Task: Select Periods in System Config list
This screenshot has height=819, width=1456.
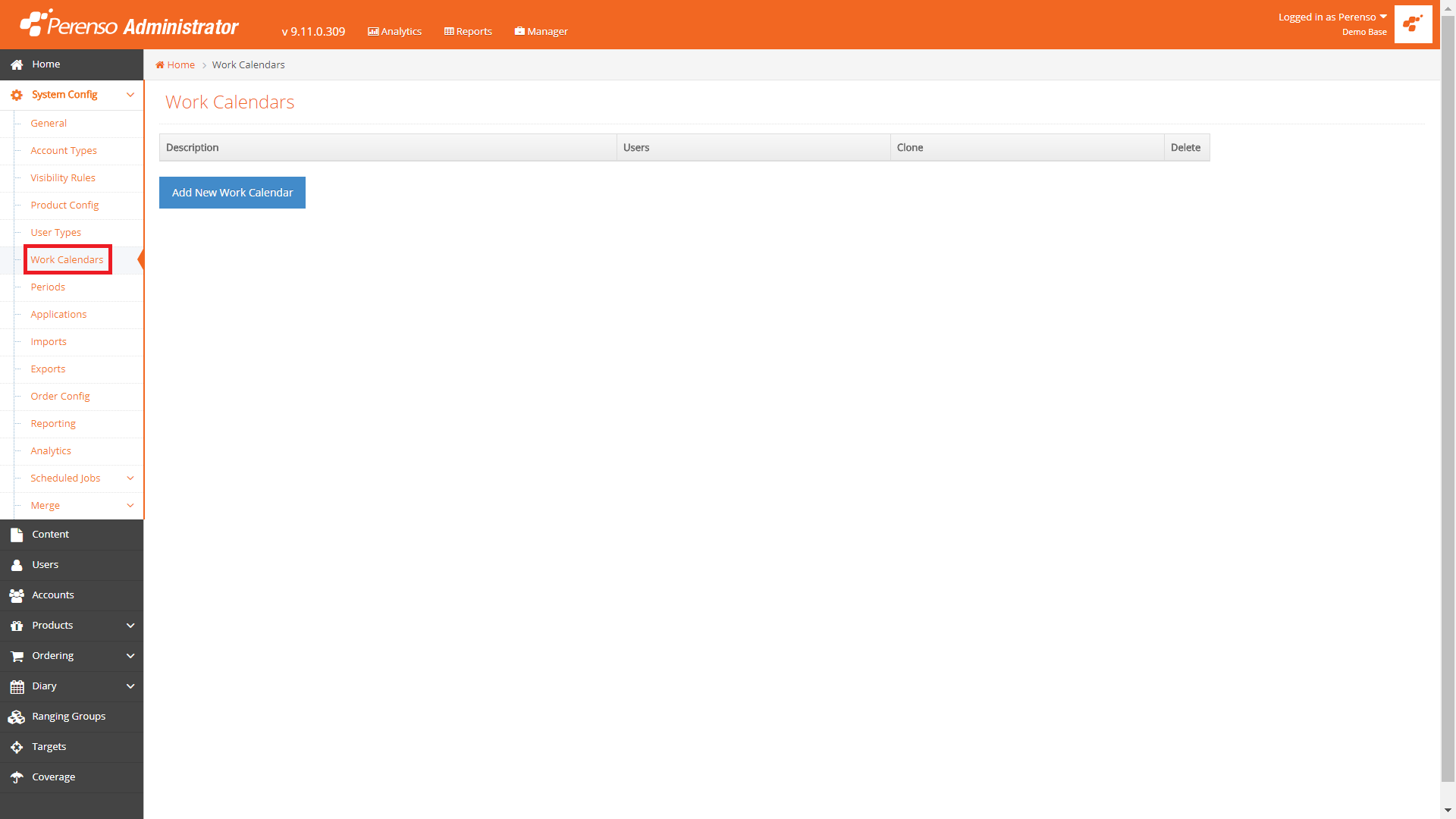Action: pyautogui.click(x=48, y=287)
